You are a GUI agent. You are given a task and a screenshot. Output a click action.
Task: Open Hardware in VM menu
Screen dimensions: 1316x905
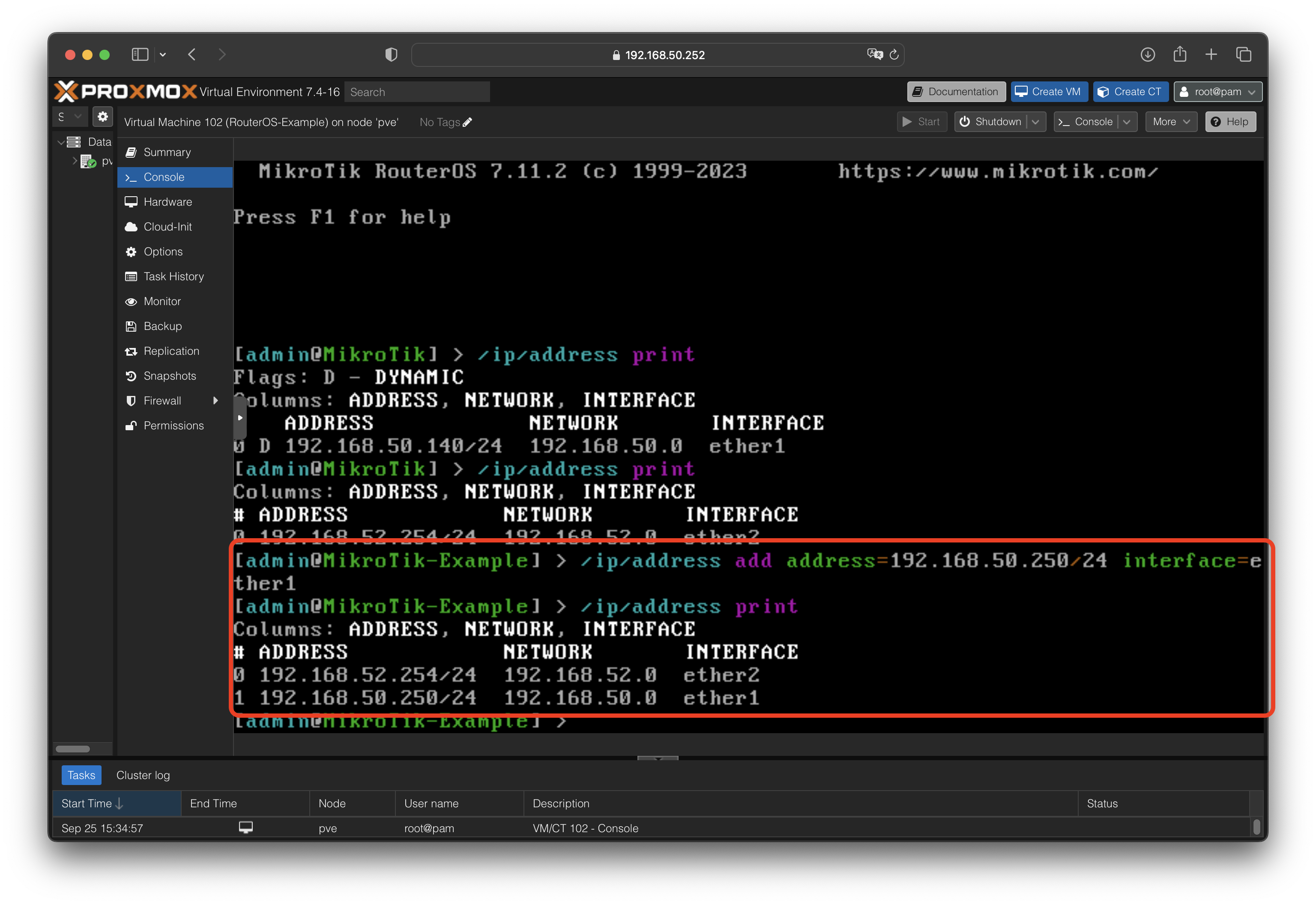168,202
